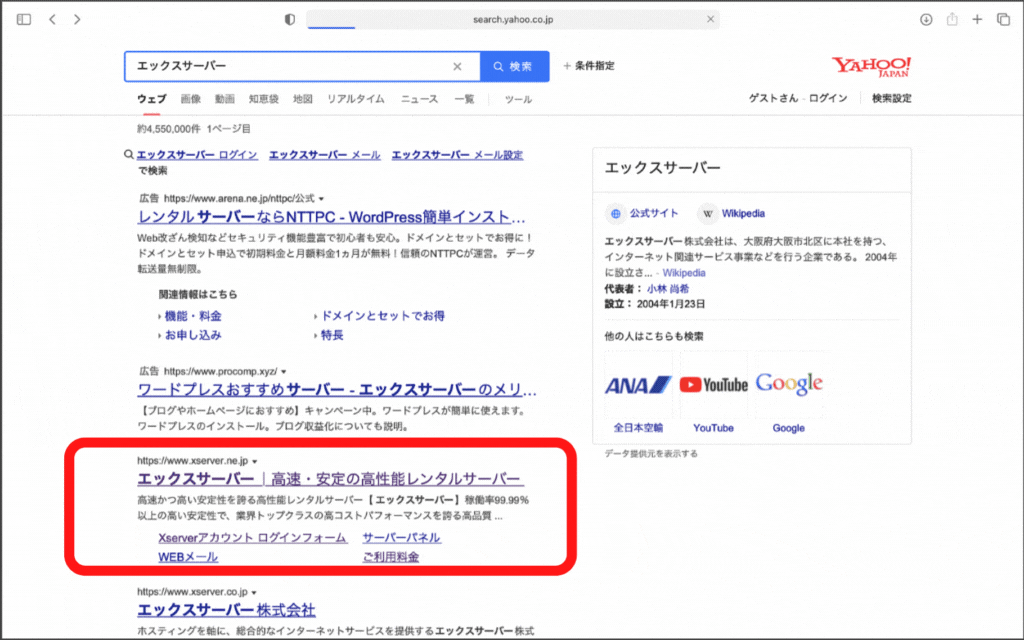The width and height of the screenshot is (1024, 640).
Task: Open the WEBメール link
Action: [x=188, y=557]
